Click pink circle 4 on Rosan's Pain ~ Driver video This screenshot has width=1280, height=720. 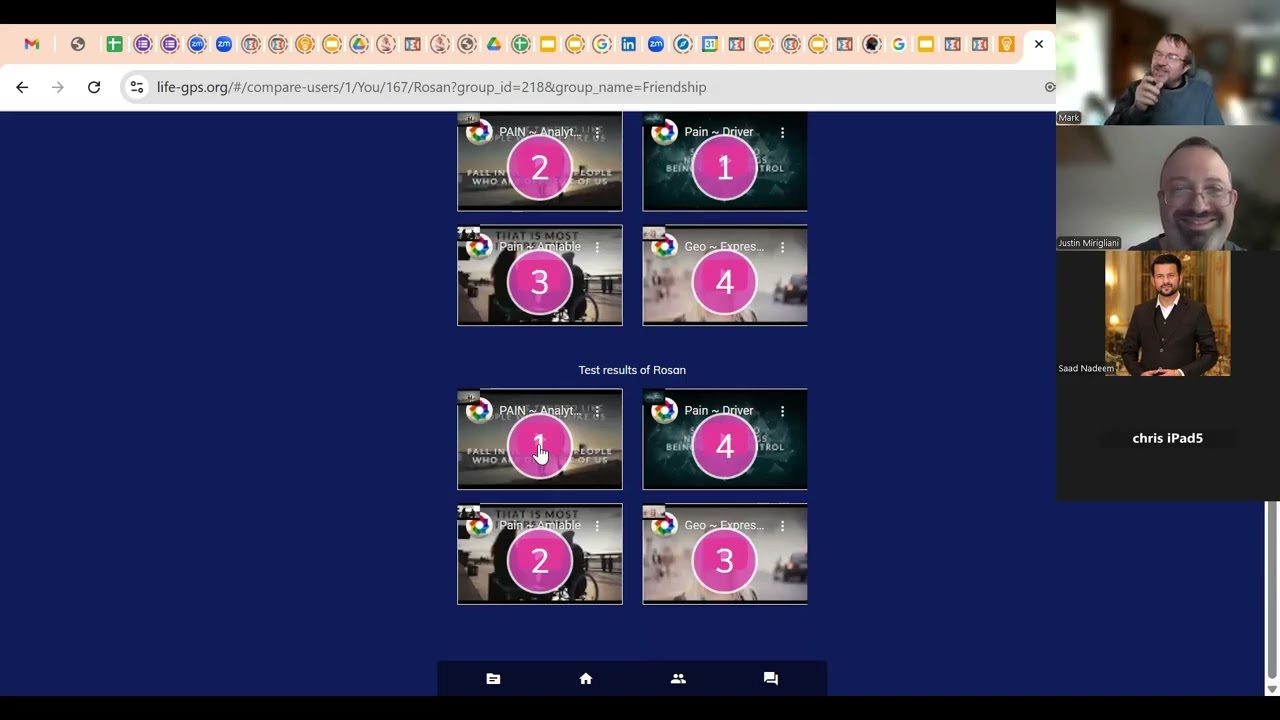(725, 446)
